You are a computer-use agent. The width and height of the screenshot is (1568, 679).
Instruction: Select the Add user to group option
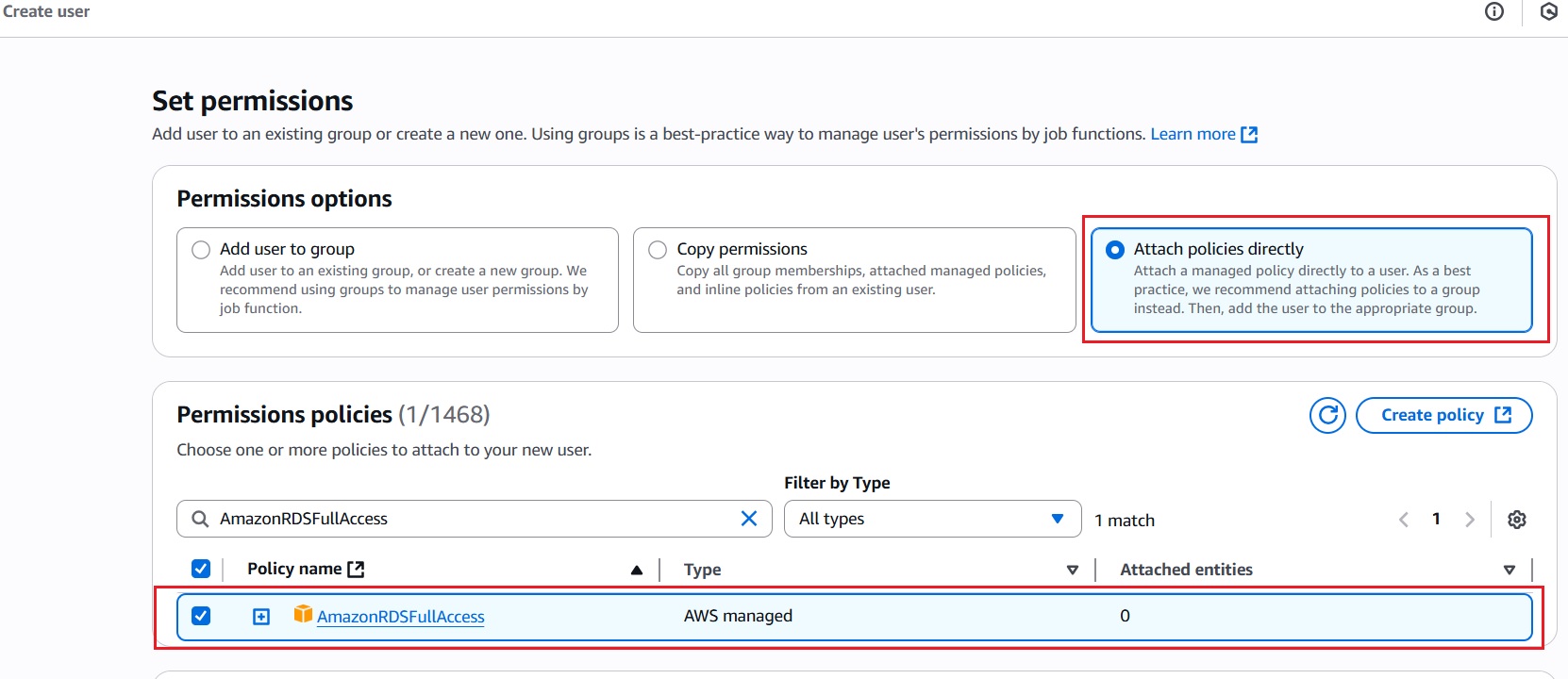(201, 250)
